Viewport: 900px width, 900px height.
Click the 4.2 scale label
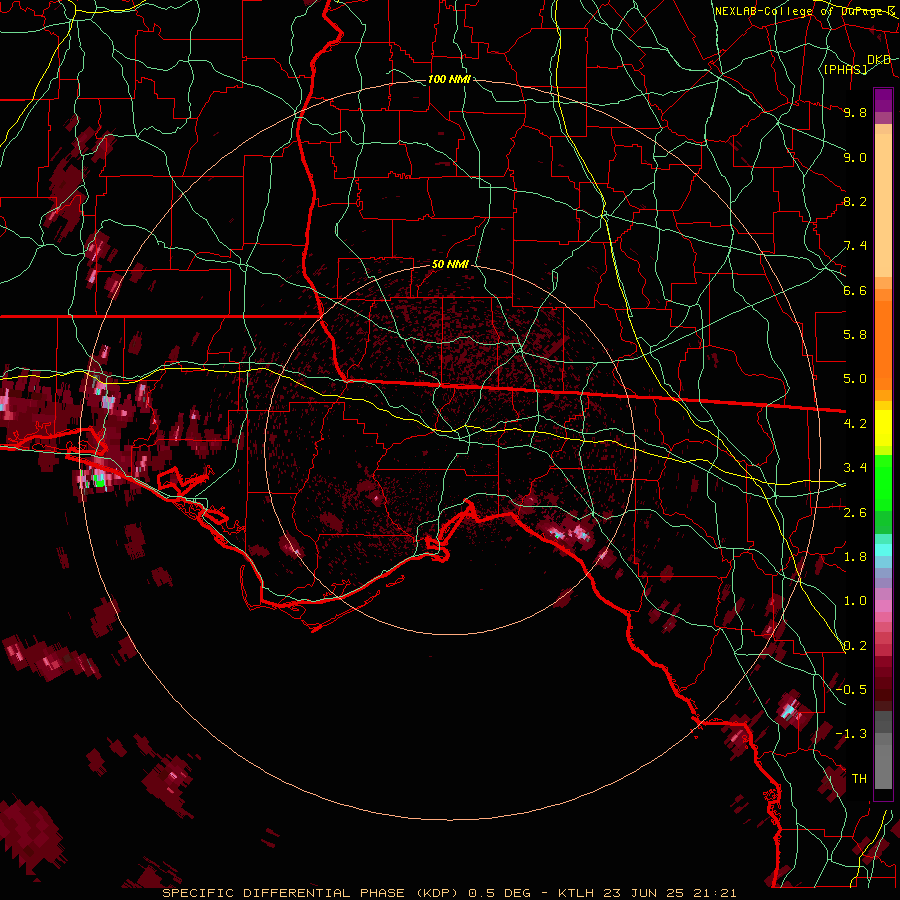tap(855, 424)
